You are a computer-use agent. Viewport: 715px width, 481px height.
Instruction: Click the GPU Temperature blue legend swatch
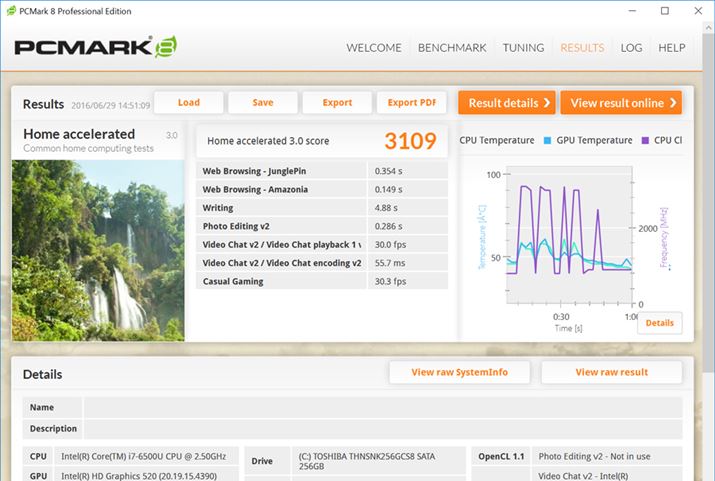point(547,140)
